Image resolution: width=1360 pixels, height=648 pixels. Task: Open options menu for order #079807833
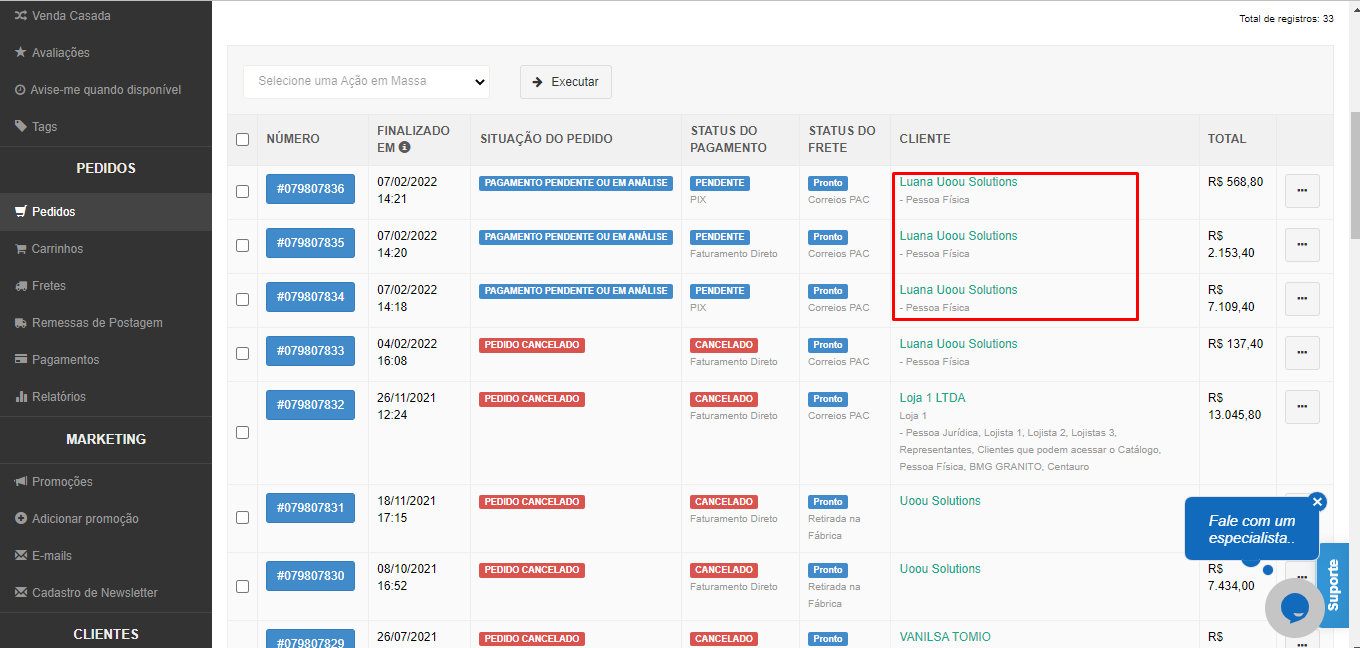[x=1302, y=353]
